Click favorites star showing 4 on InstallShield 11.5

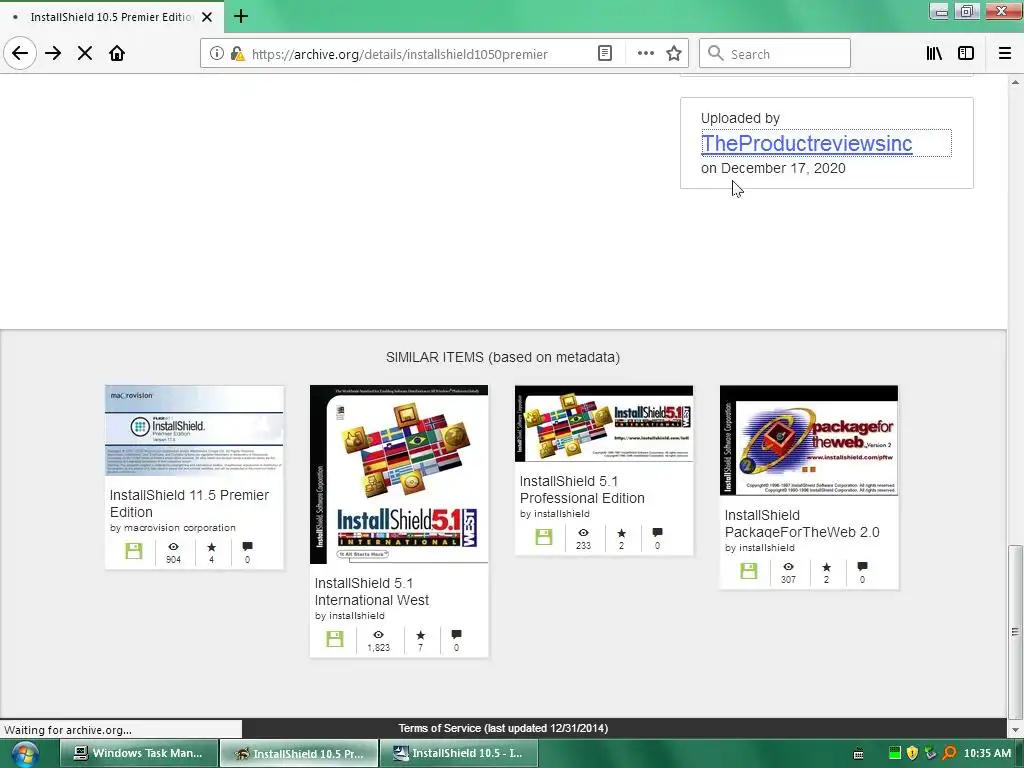click(x=212, y=547)
